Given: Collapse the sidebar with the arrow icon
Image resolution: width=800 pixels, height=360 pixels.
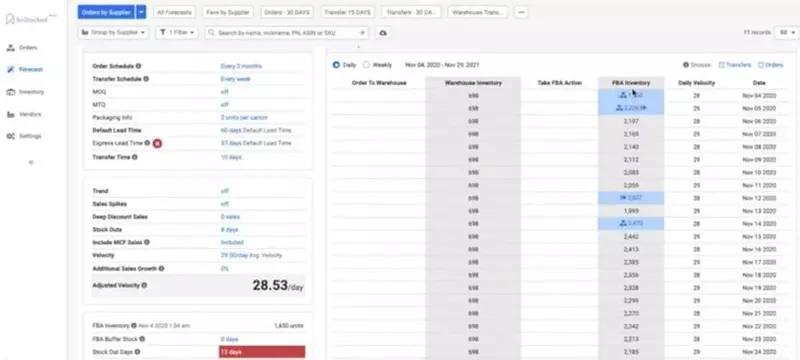Looking at the screenshot, I should coord(31,162).
